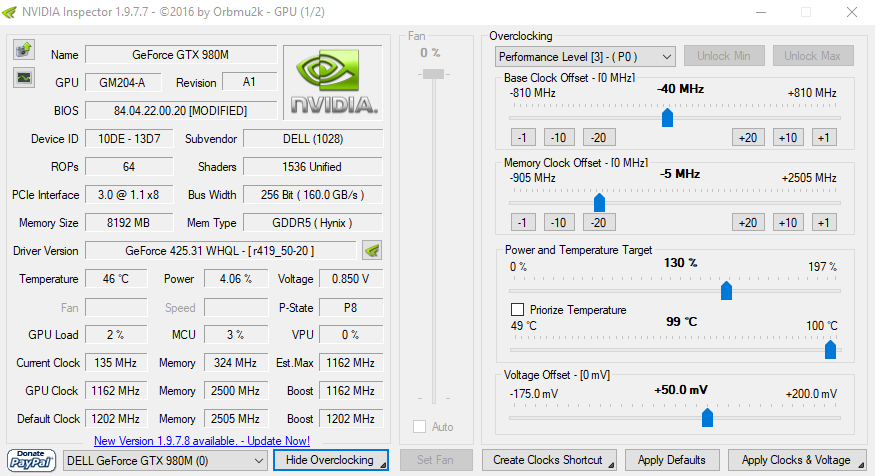Click the Voltage Offset slider handle

(x=707, y=417)
